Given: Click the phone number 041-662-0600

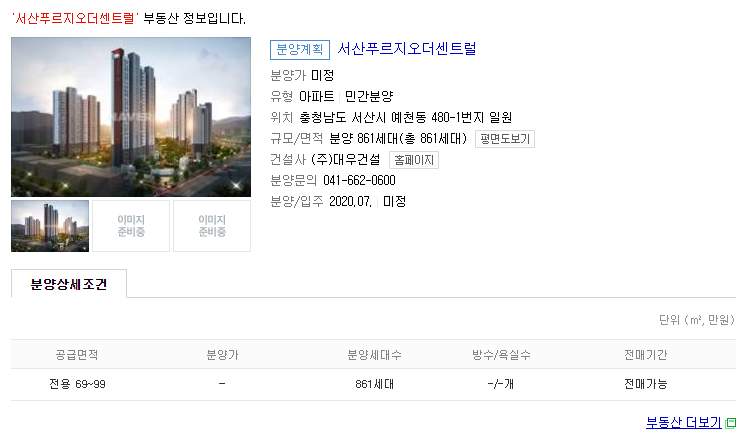Looking at the screenshot, I should (x=359, y=181).
